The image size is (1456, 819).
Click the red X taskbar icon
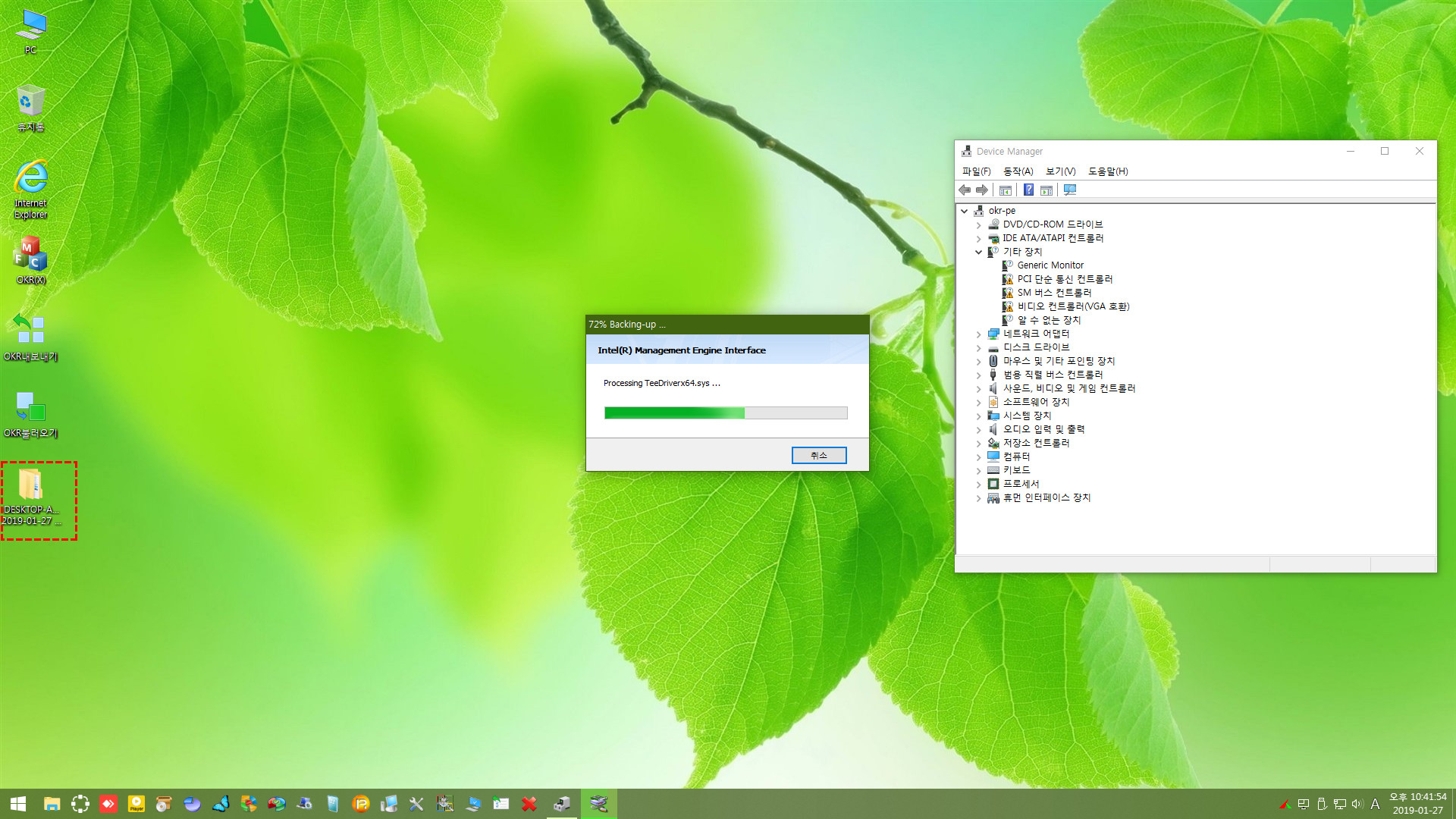529,804
